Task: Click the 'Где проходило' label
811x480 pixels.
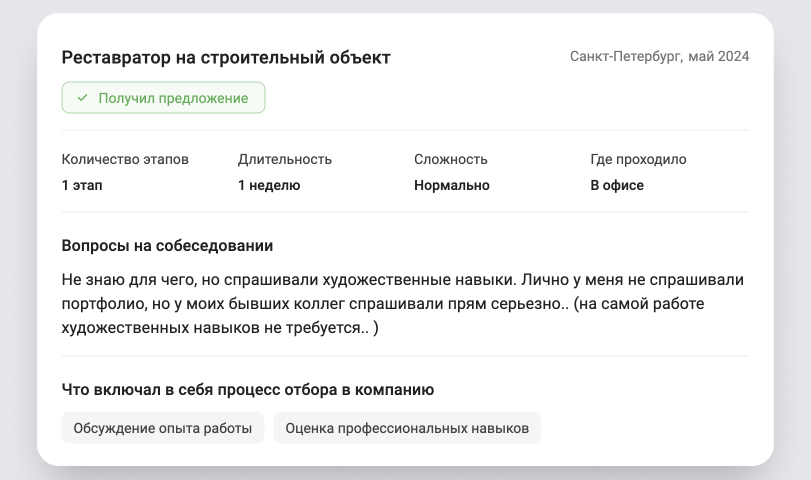Action: point(638,159)
